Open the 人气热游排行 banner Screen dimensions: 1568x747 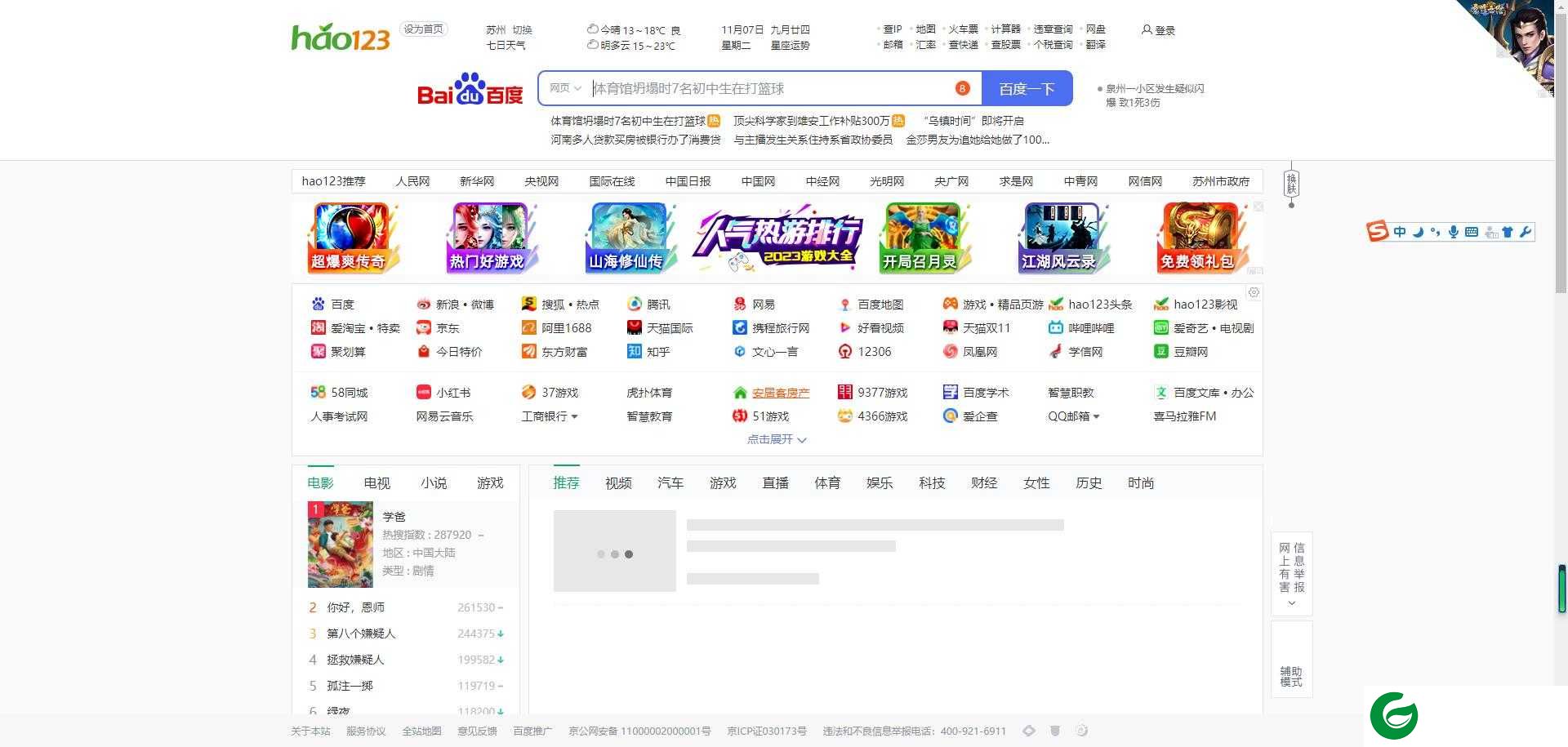(x=777, y=238)
